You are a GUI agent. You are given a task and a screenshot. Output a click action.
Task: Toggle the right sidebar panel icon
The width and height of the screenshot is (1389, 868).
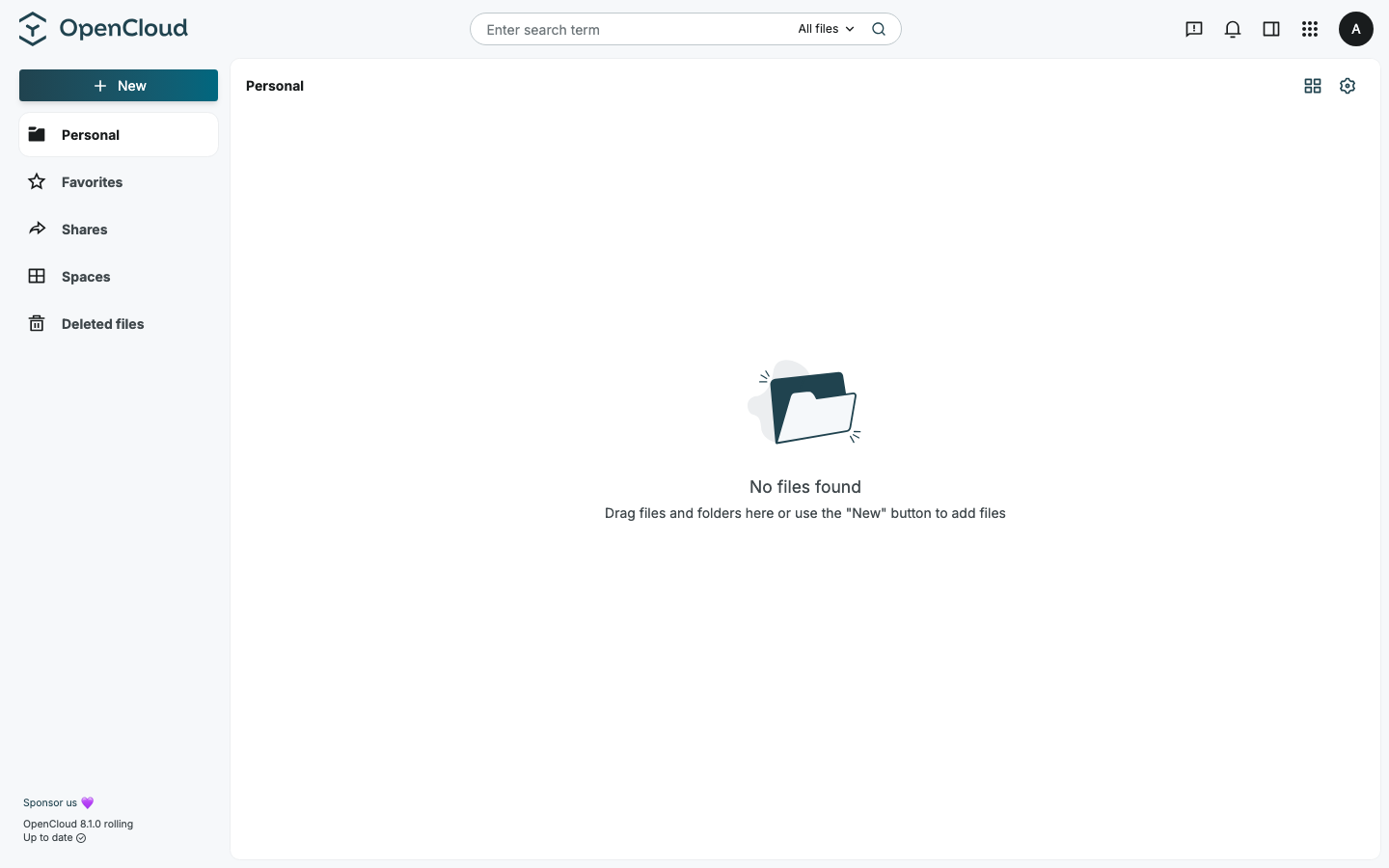(1271, 29)
